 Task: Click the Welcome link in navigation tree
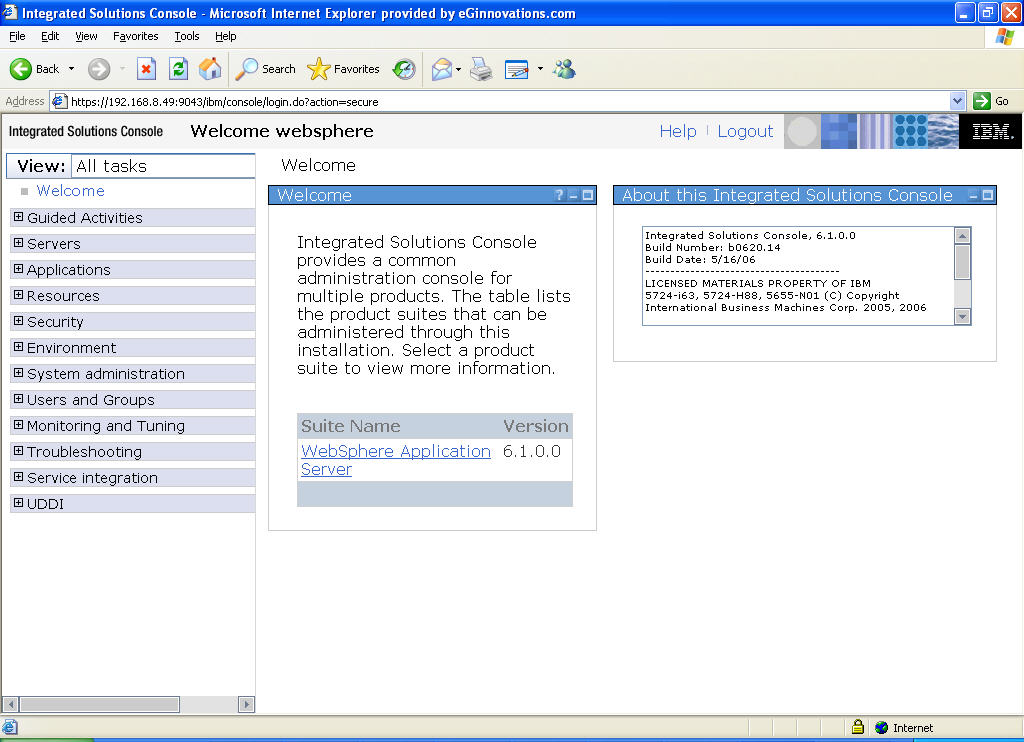71,191
